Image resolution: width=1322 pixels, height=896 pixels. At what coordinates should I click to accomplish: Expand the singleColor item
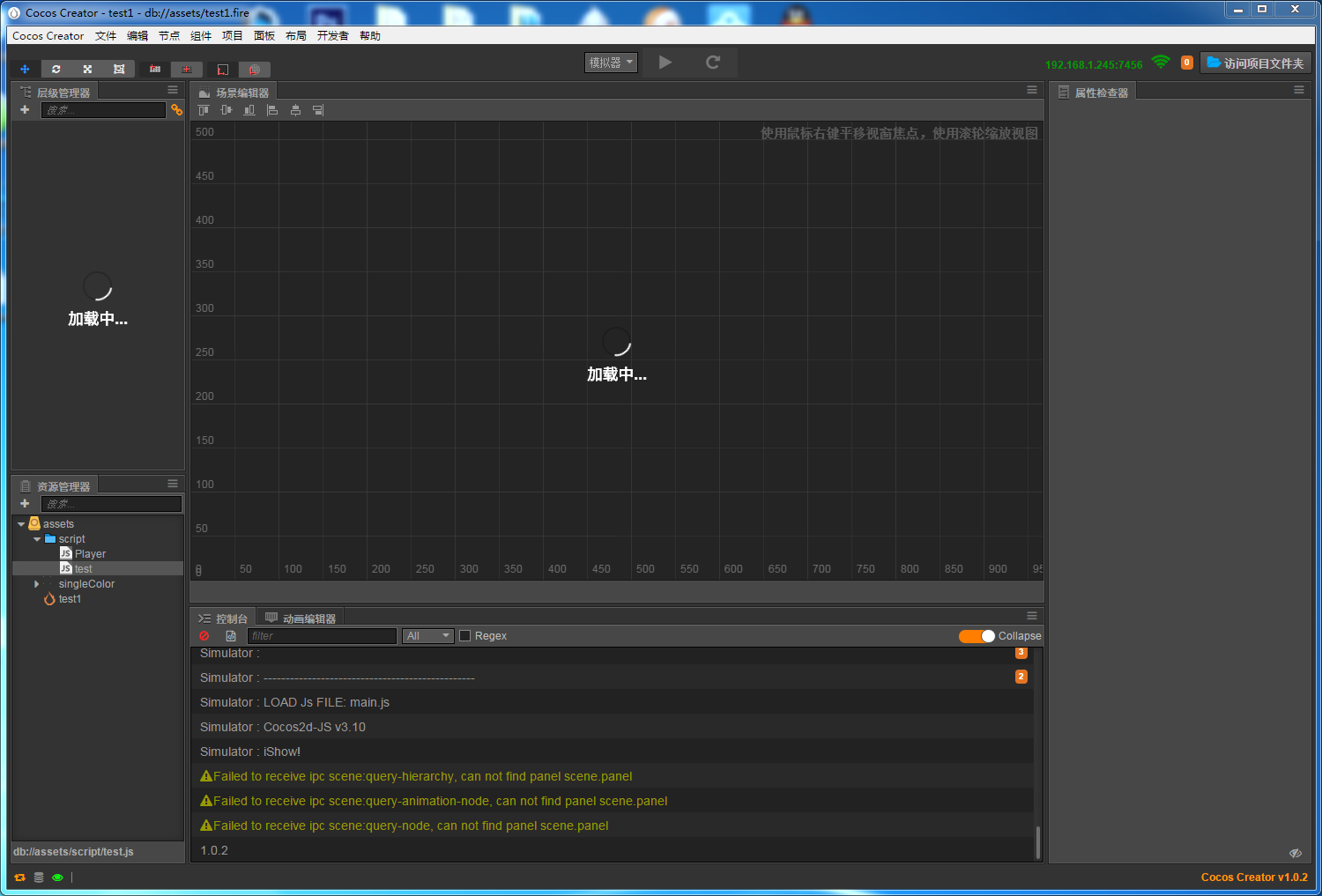click(x=36, y=584)
